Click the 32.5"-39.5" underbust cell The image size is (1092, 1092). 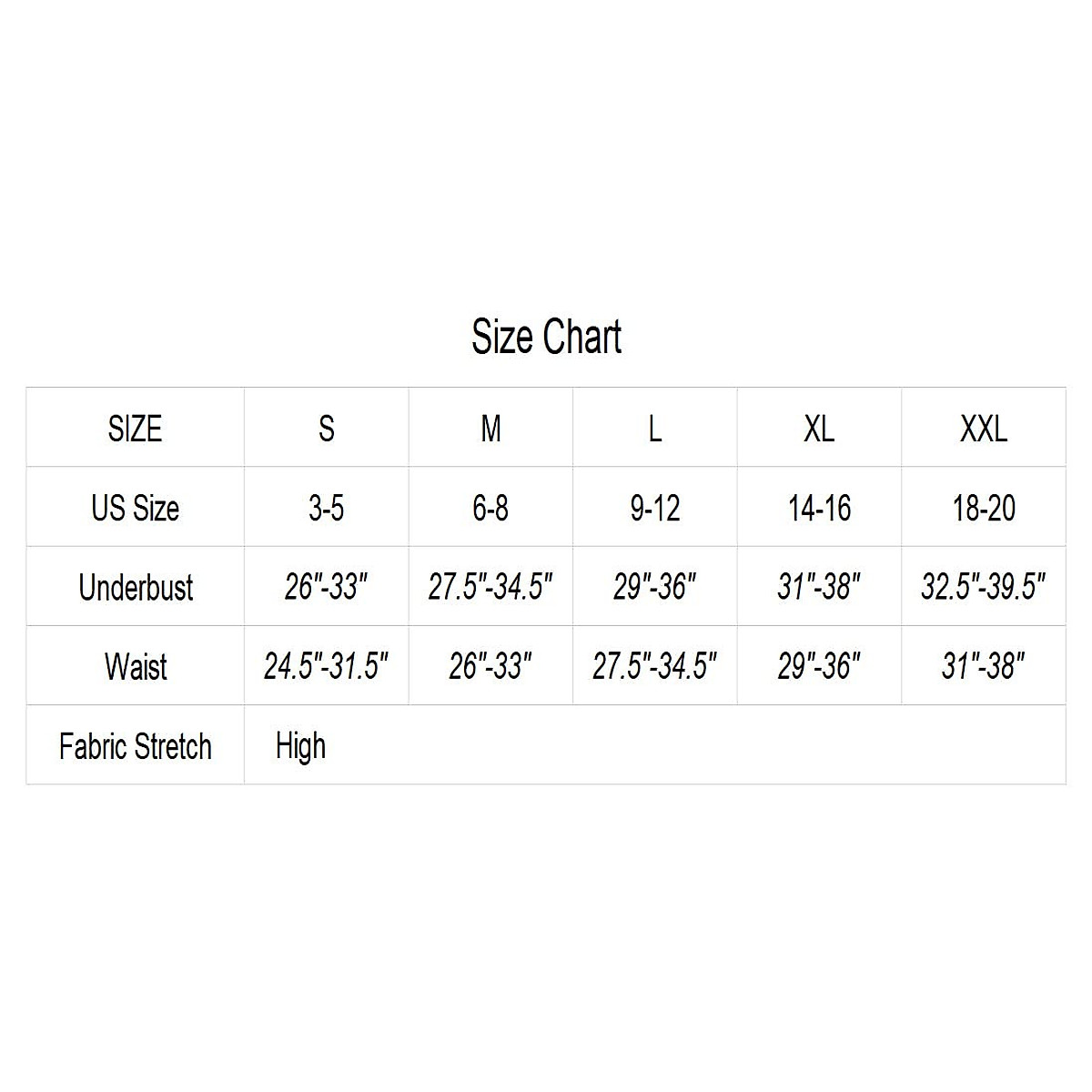click(x=983, y=587)
